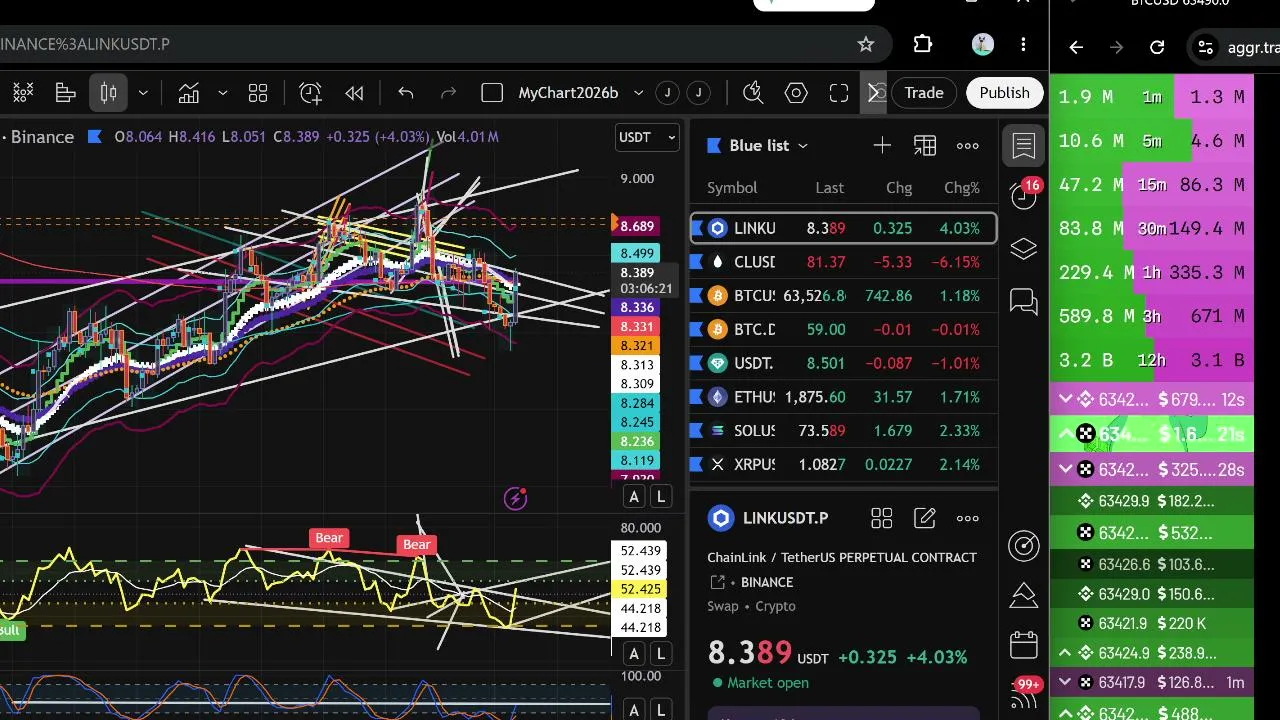This screenshot has width=1280, height=720.
Task: Toggle auto scale A on the RSI pane
Action: pyautogui.click(x=634, y=654)
